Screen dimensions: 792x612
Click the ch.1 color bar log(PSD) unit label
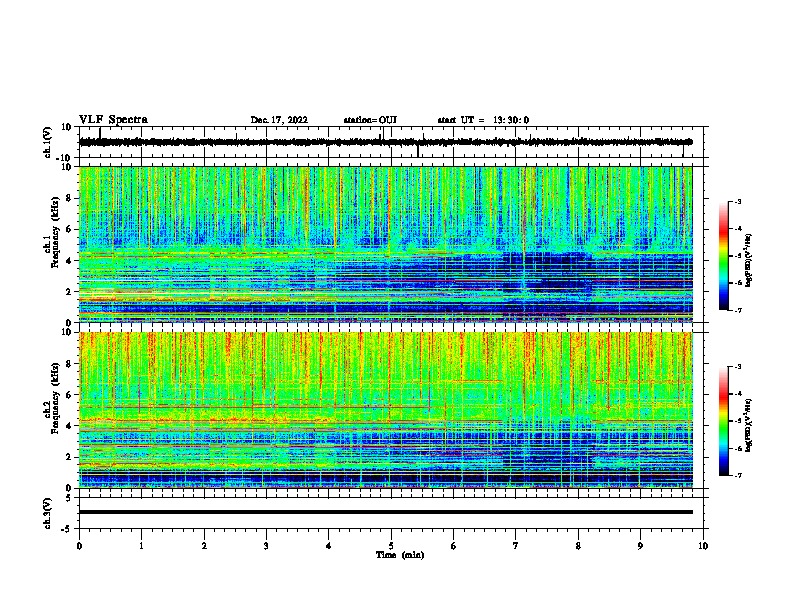coord(749,260)
